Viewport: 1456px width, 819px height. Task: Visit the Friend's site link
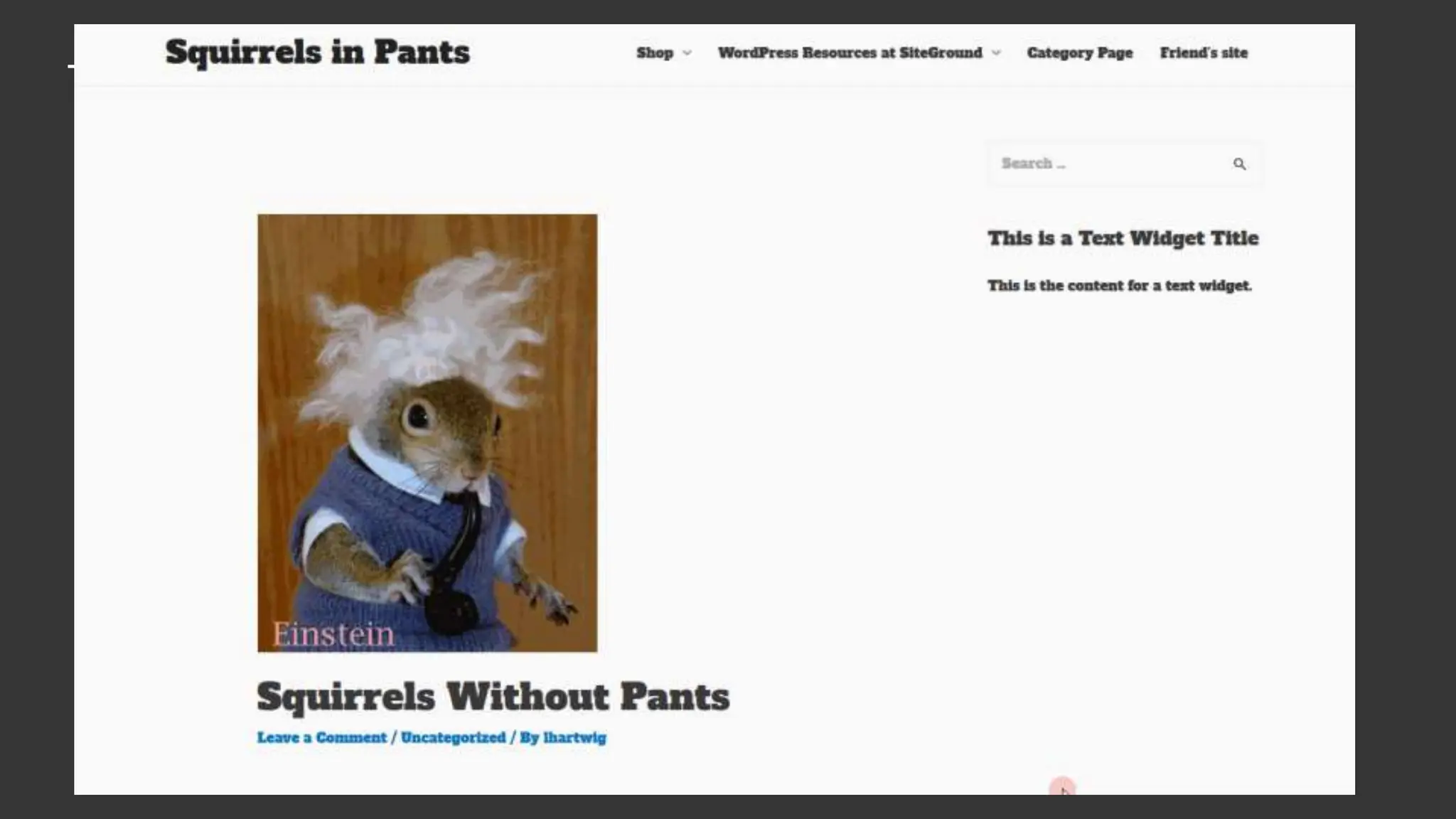tap(1204, 53)
